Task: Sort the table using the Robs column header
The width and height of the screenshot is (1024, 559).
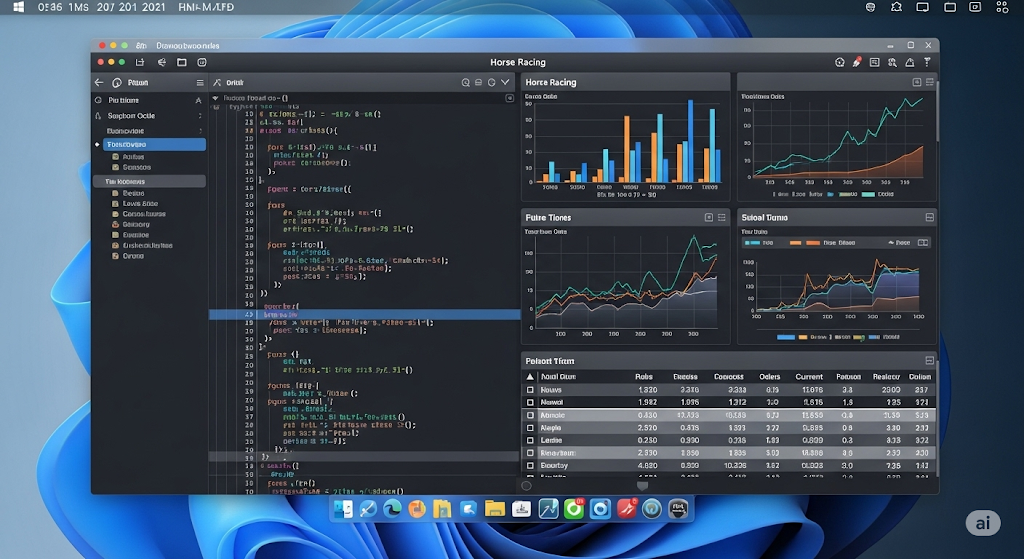Action: [644, 377]
